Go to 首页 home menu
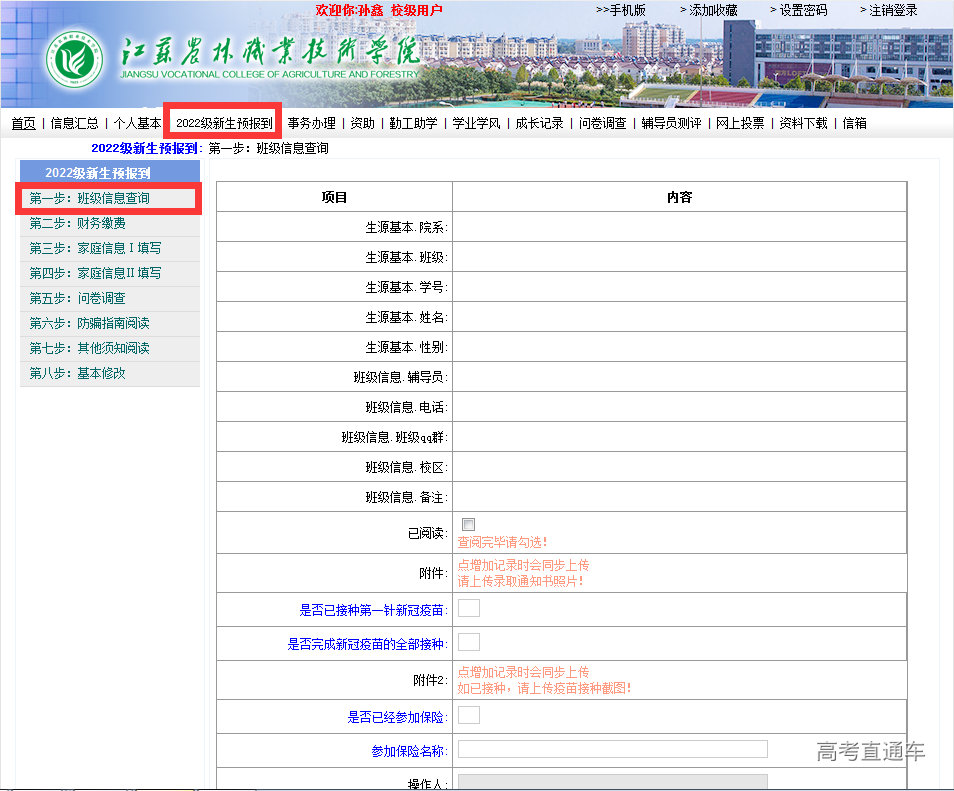Viewport: 954px width, 791px height. point(23,123)
